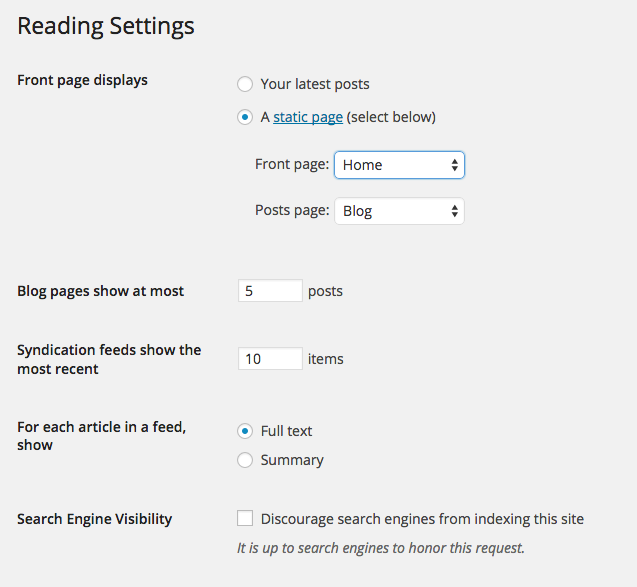Choose the Summary feed option
This screenshot has width=637, height=587.
point(245,460)
